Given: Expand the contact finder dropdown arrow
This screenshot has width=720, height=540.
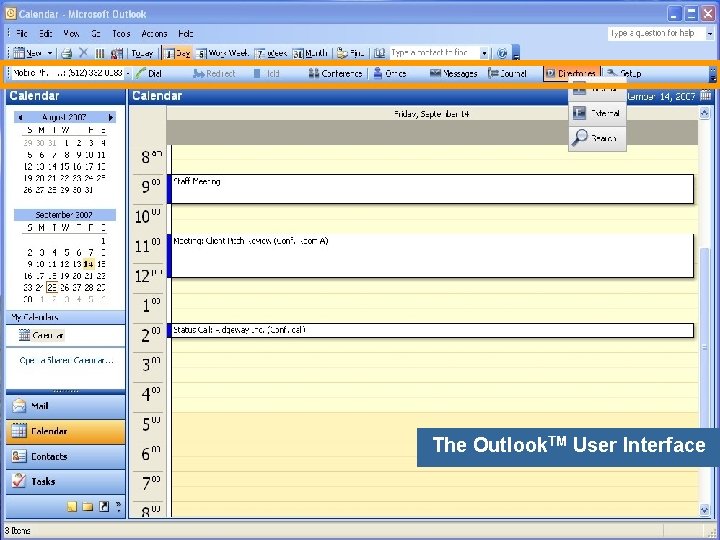Looking at the screenshot, I should point(484,53).
